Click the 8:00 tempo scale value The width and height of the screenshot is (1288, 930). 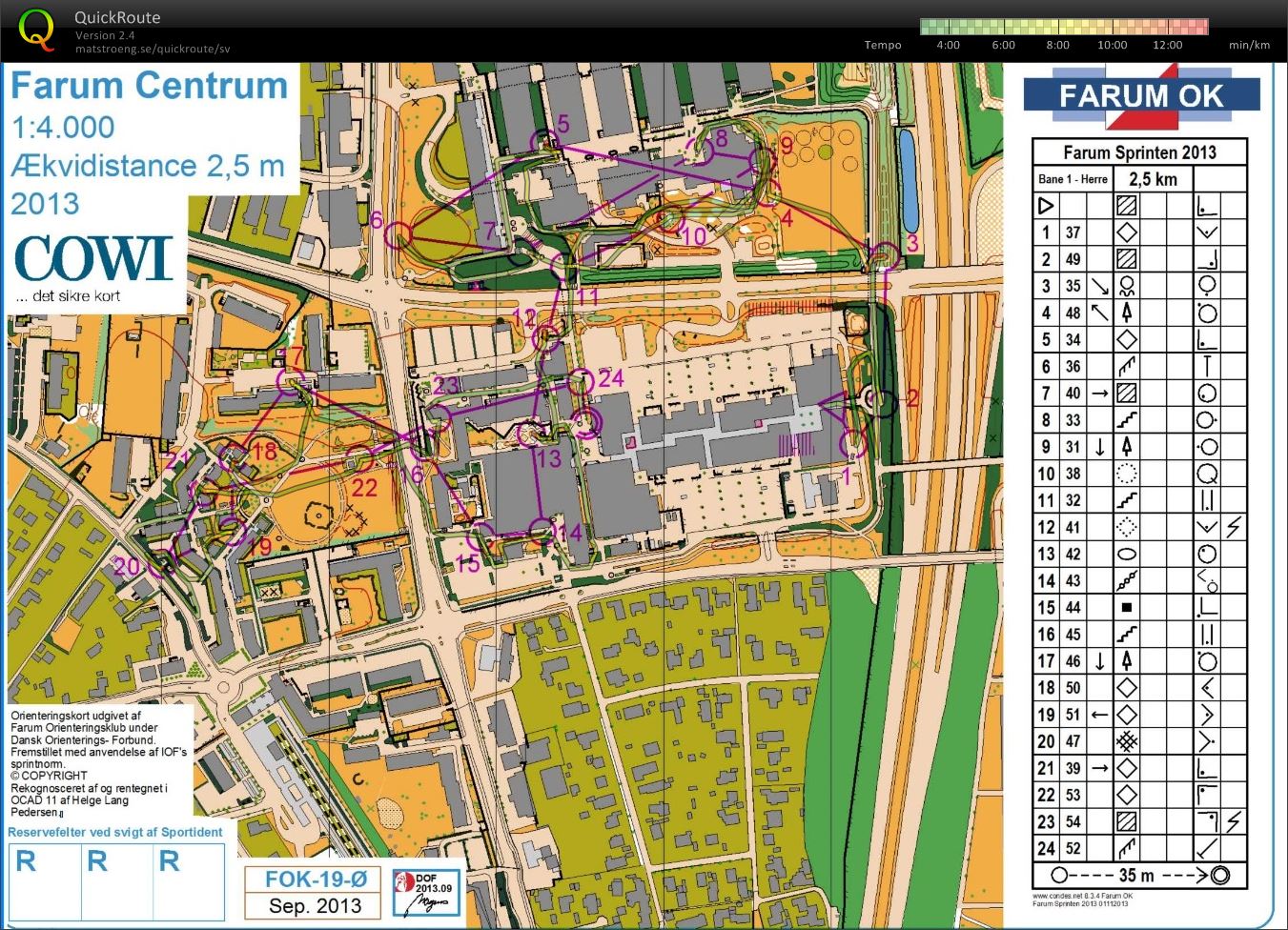coord(1058,45)
